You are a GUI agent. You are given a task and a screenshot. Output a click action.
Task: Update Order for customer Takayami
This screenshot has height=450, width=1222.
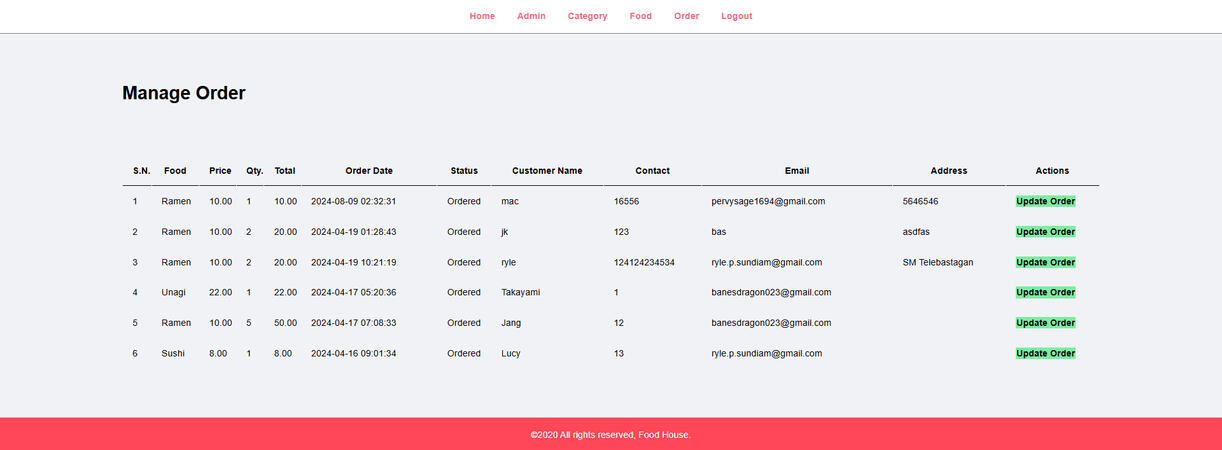click(x=1045, y=293)
